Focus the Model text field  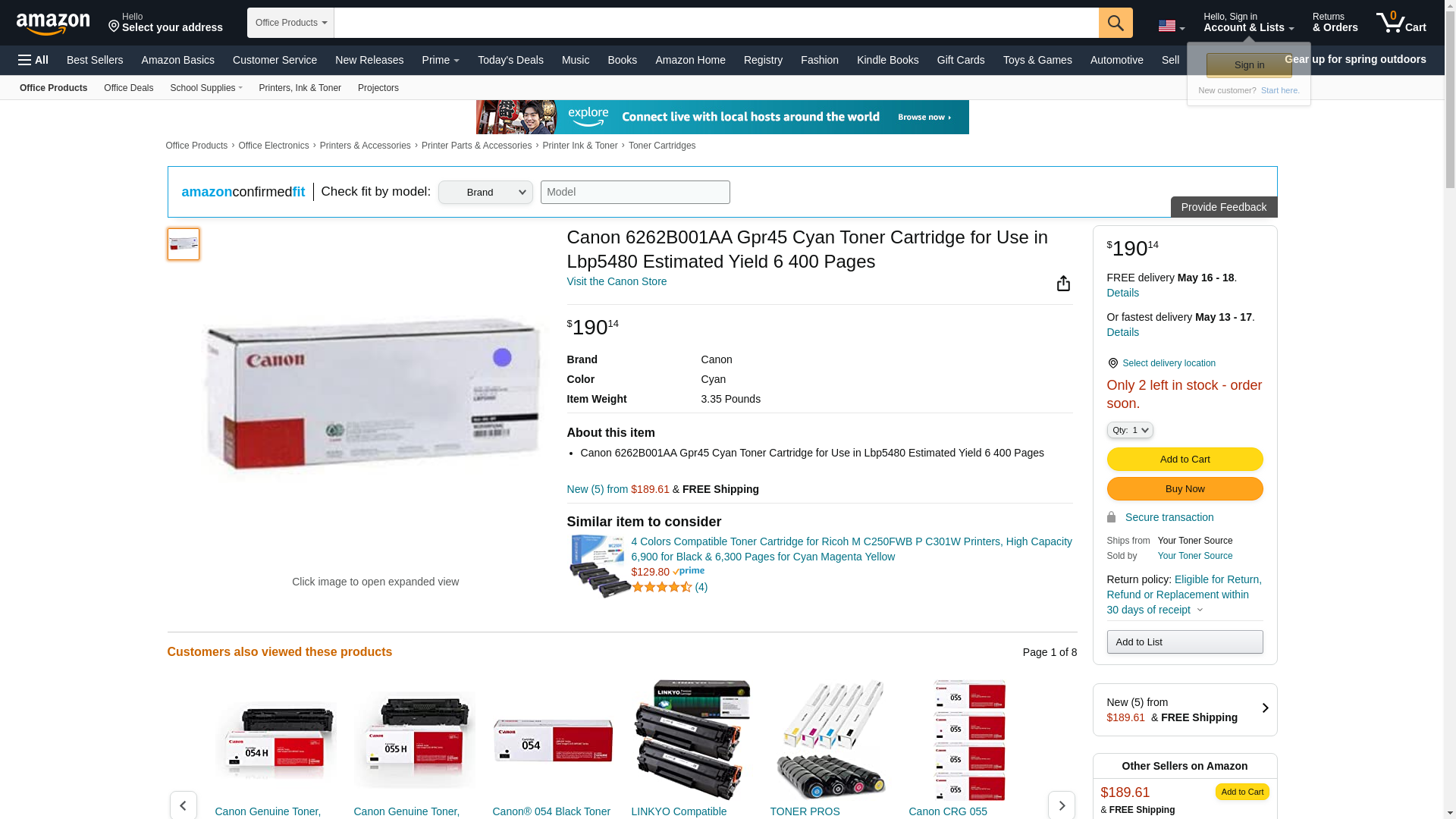pos(635,192)
